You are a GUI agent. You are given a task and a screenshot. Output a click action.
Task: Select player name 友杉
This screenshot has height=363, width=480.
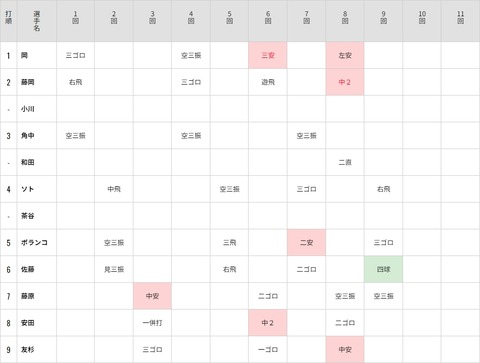[x=27, y=350]
